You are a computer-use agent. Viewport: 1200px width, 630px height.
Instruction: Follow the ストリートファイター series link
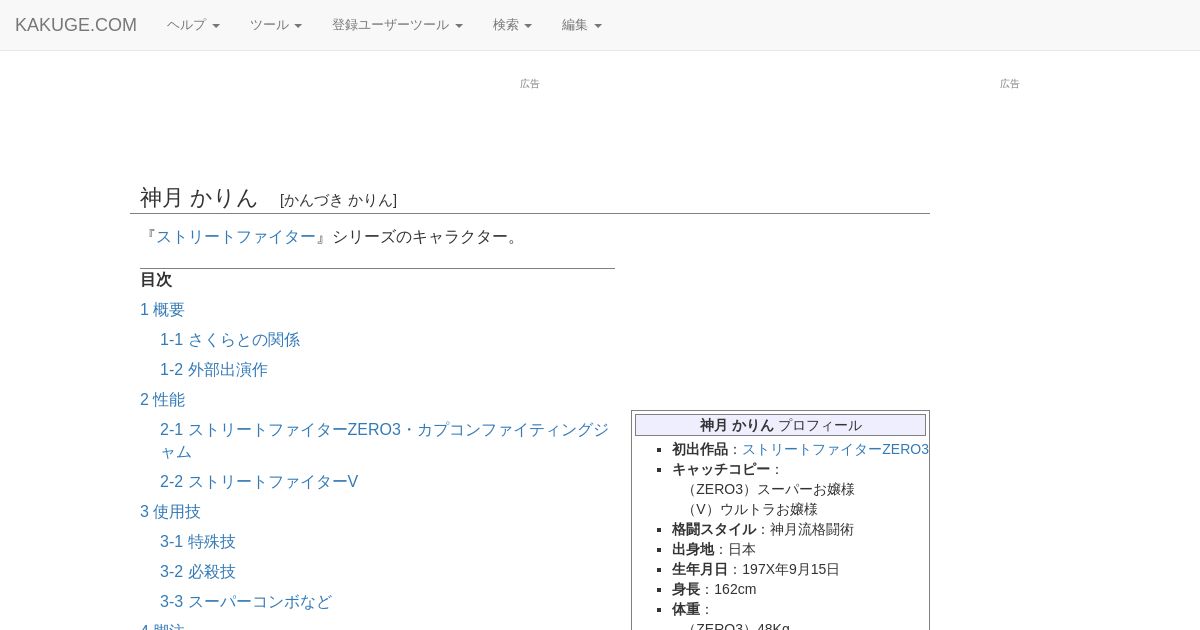pos(236,237)
